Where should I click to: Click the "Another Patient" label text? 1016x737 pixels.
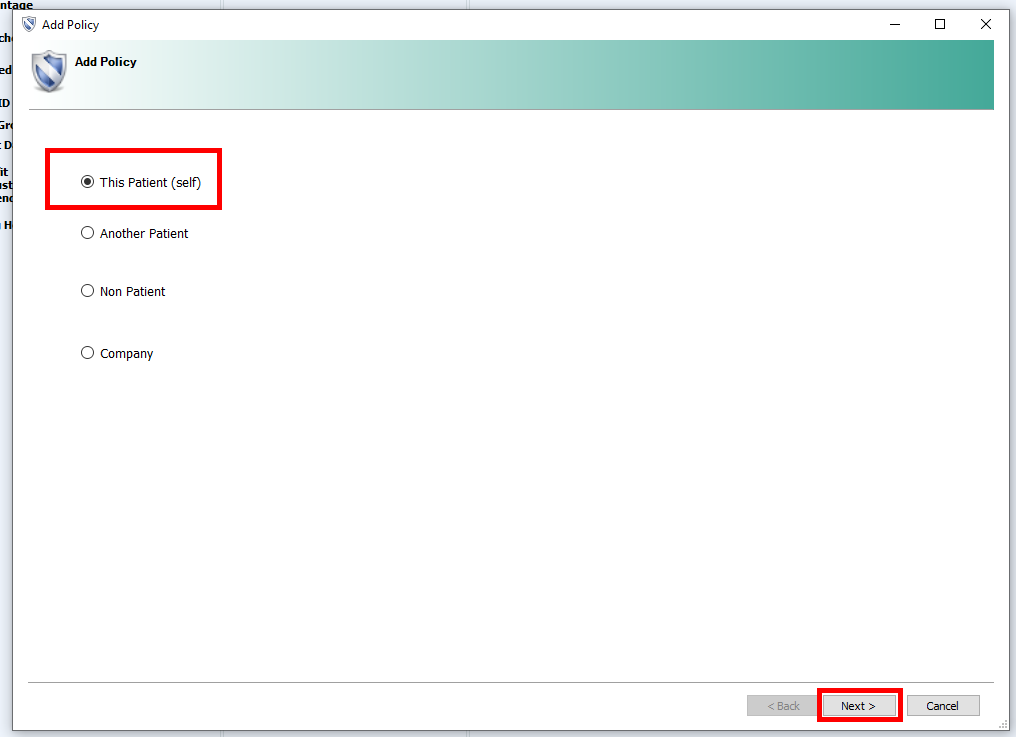point(144,234)
